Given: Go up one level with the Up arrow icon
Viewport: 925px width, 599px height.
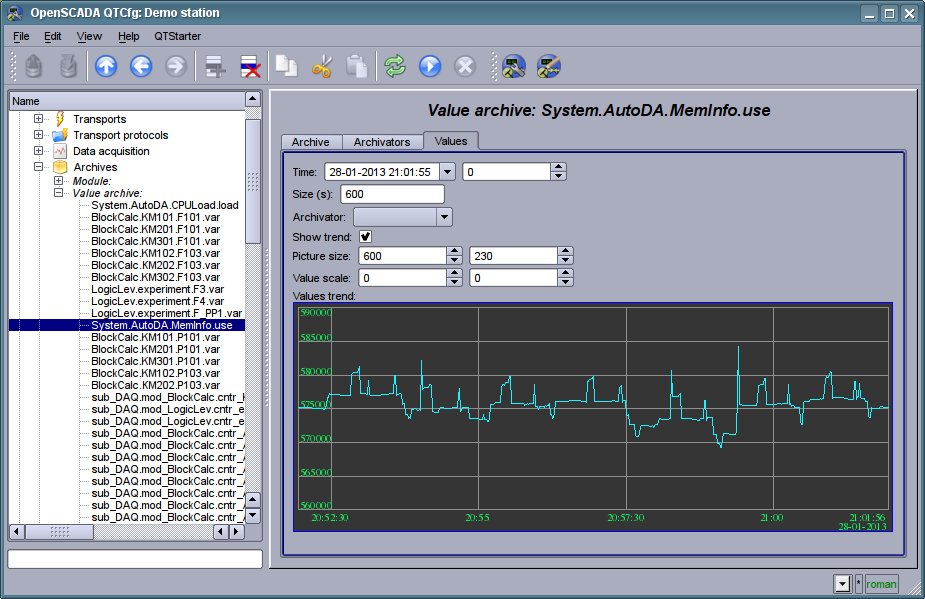Looking at the screenshot, I should pyautogui.click(x=106, y=66).
